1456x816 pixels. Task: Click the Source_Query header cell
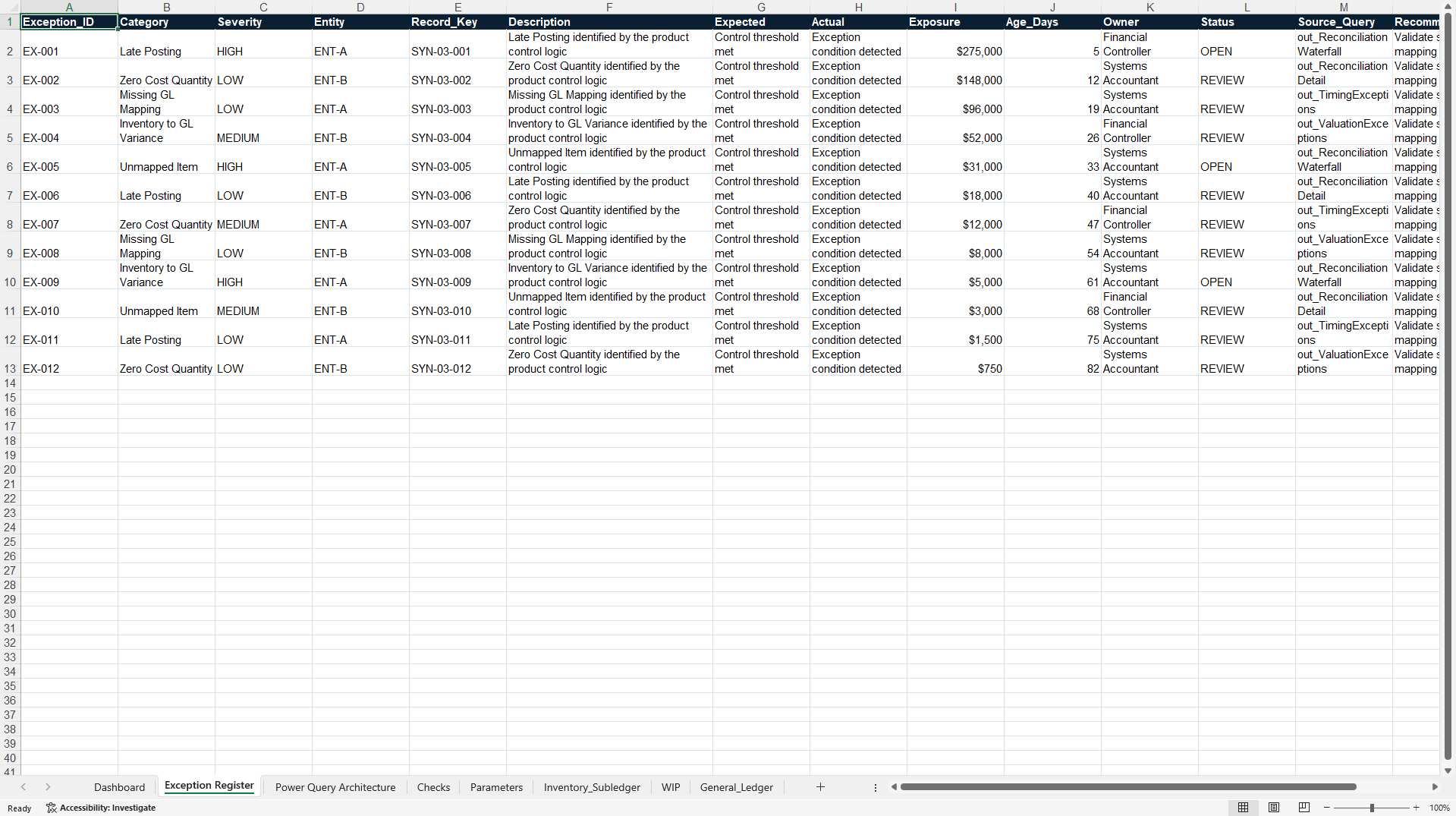[x=1344, y=22]
